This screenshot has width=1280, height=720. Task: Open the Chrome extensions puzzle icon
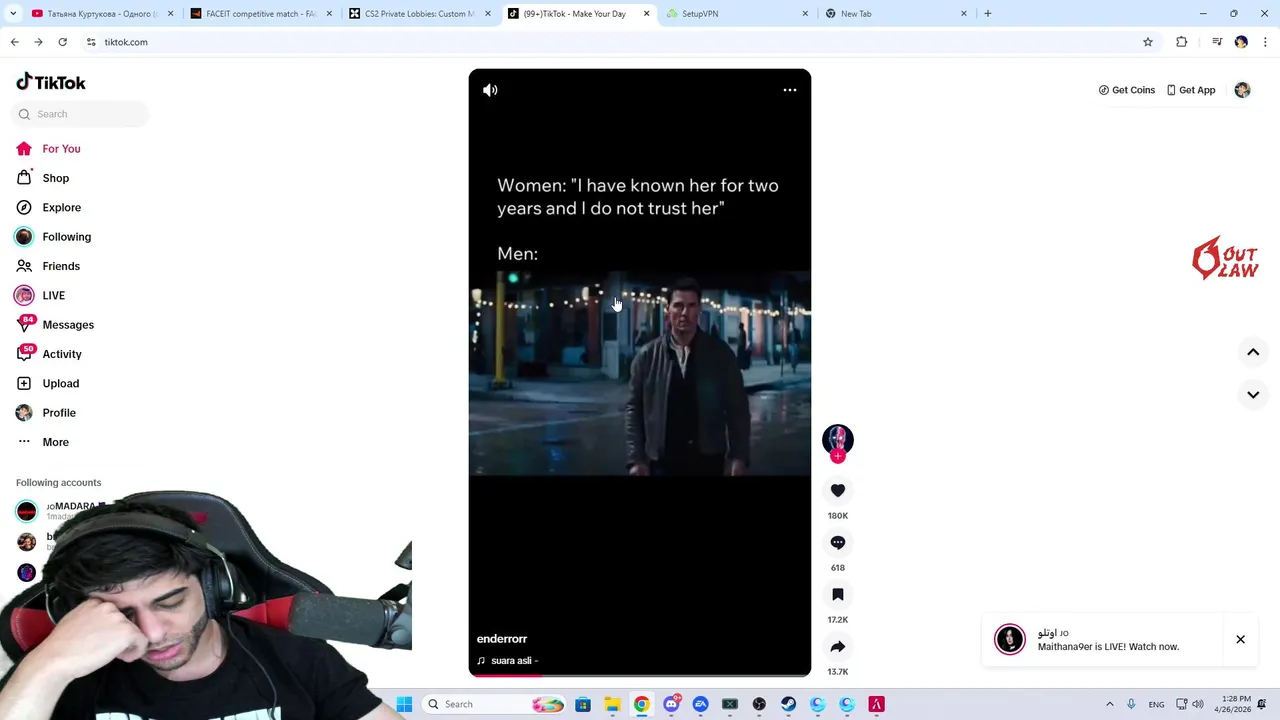point(1182,42)
